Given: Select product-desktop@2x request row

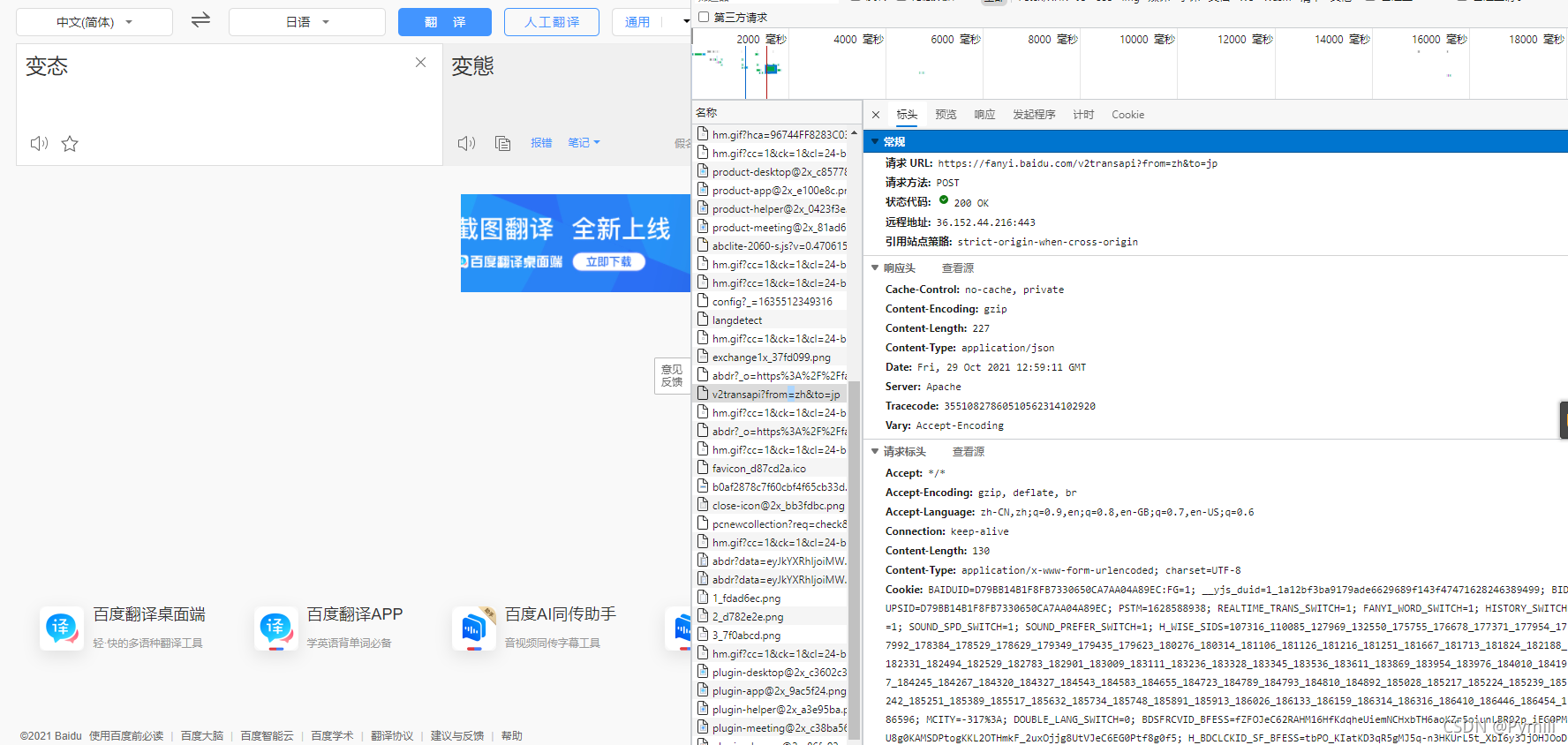Looking at the screenshot, I should (x=770, y=172).
